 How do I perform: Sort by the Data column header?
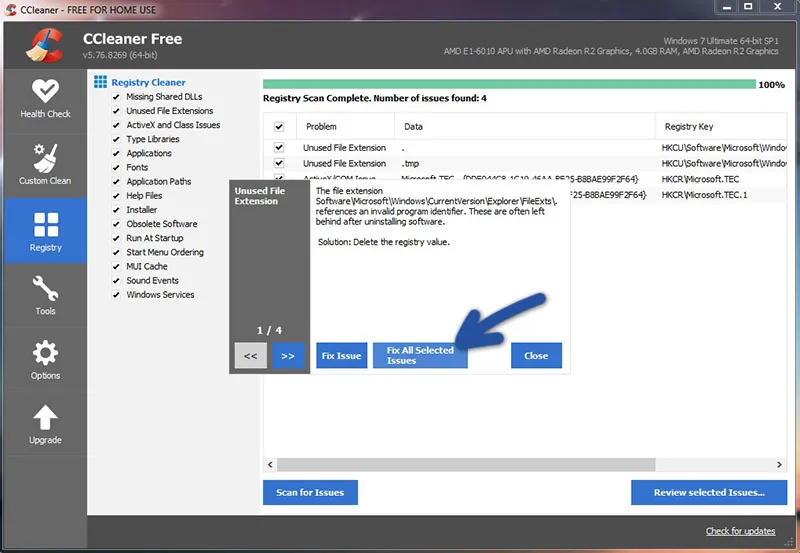click(525, 127)
